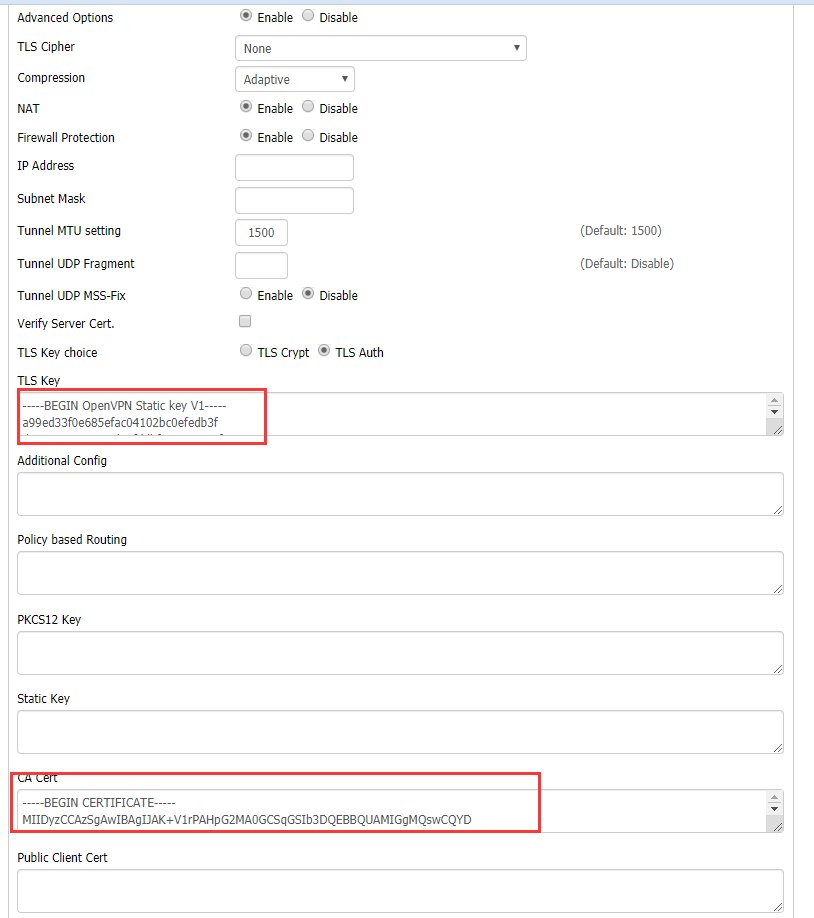The width and height of the screenshot is (814, 918).
Task: Open the TLS Cipher dropdown
Action: (x=381, y=48)
